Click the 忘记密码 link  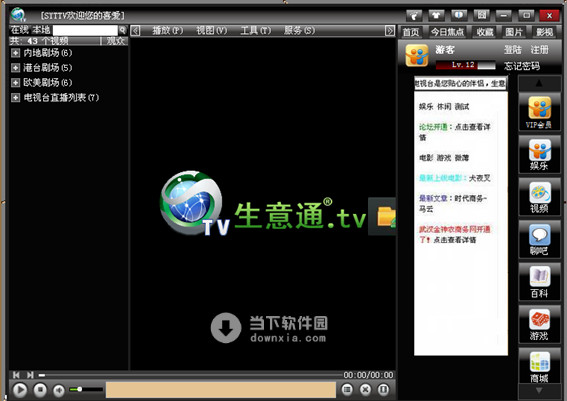click(x=522, y=66)
